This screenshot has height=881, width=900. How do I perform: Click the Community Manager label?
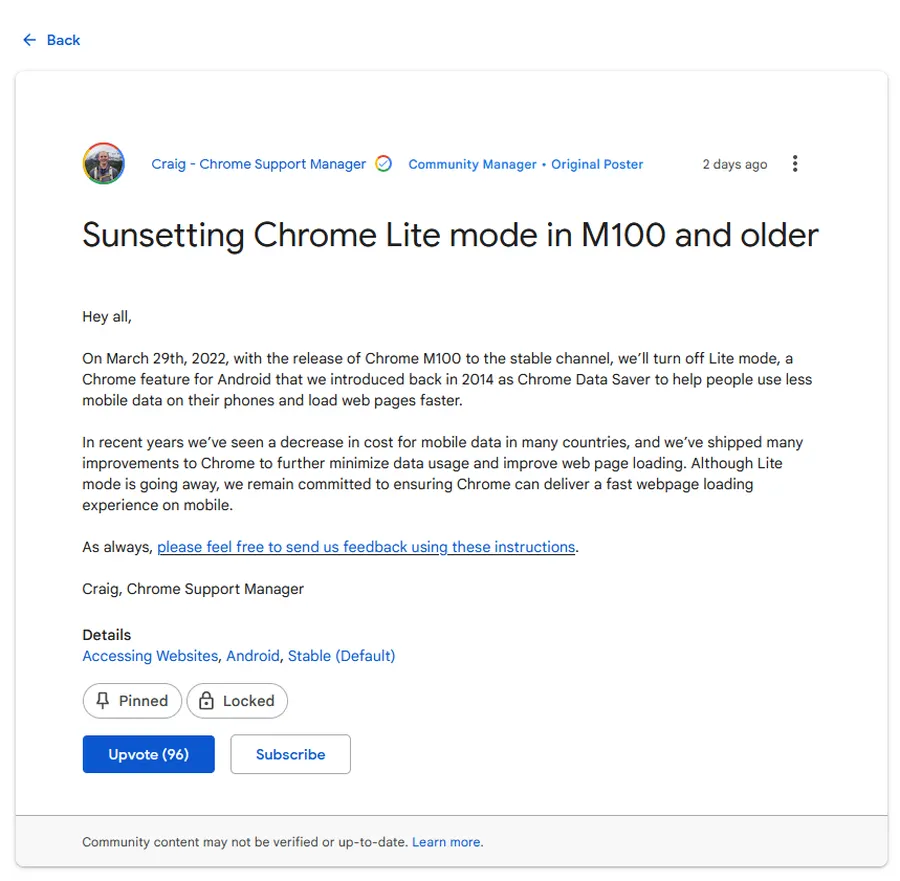tap(472, 164)
